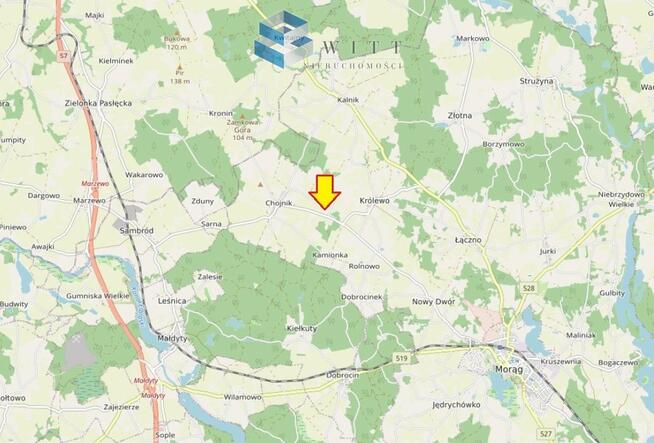Select the Chojnik village label
This screenshot has height=443, width=654.
[x=279, y=203]
